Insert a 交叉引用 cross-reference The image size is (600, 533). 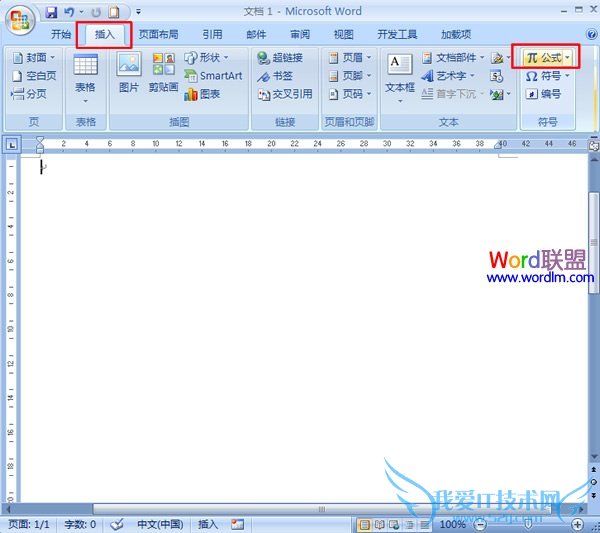(x=285, y=94)
